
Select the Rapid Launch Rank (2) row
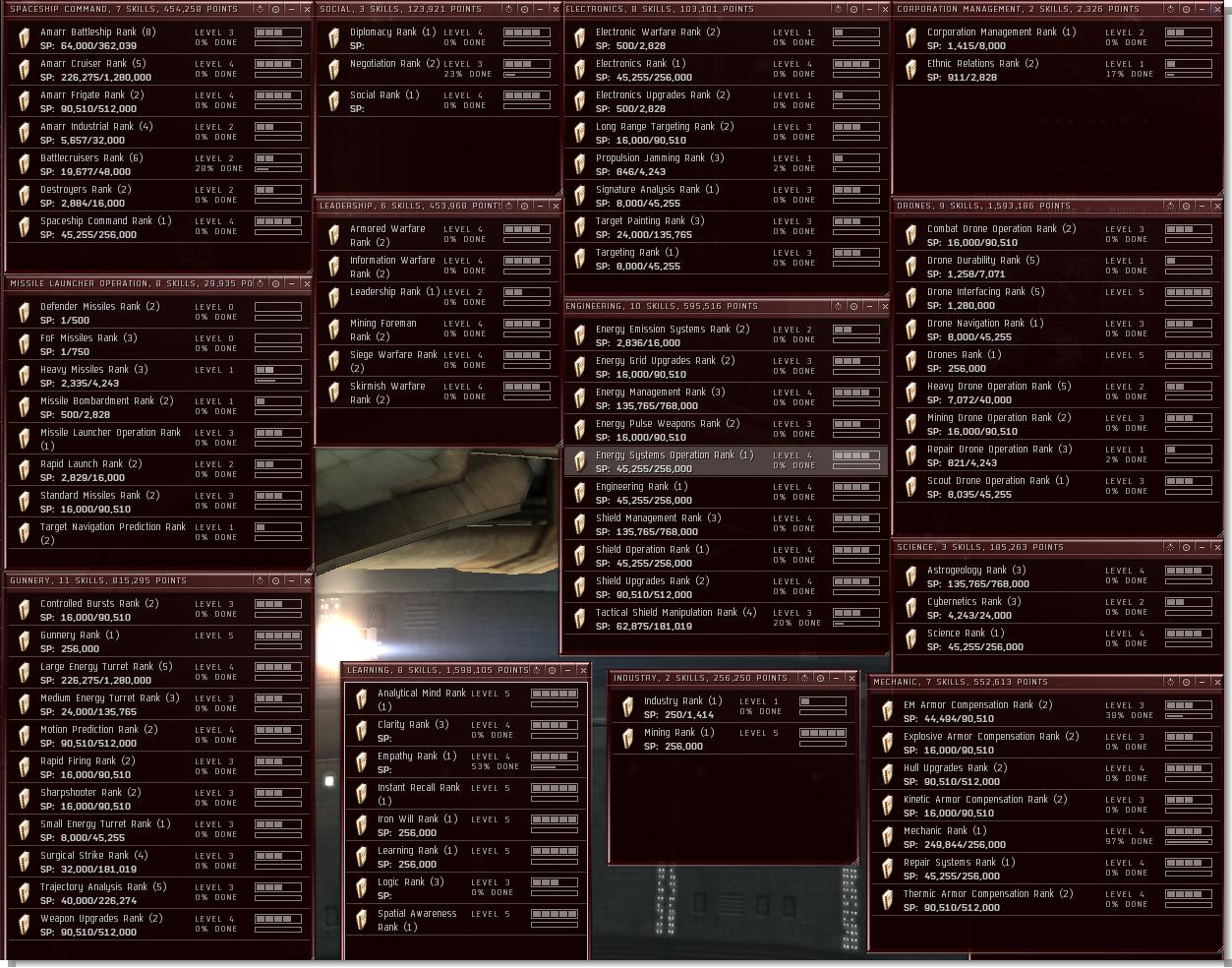pos(159,470)
